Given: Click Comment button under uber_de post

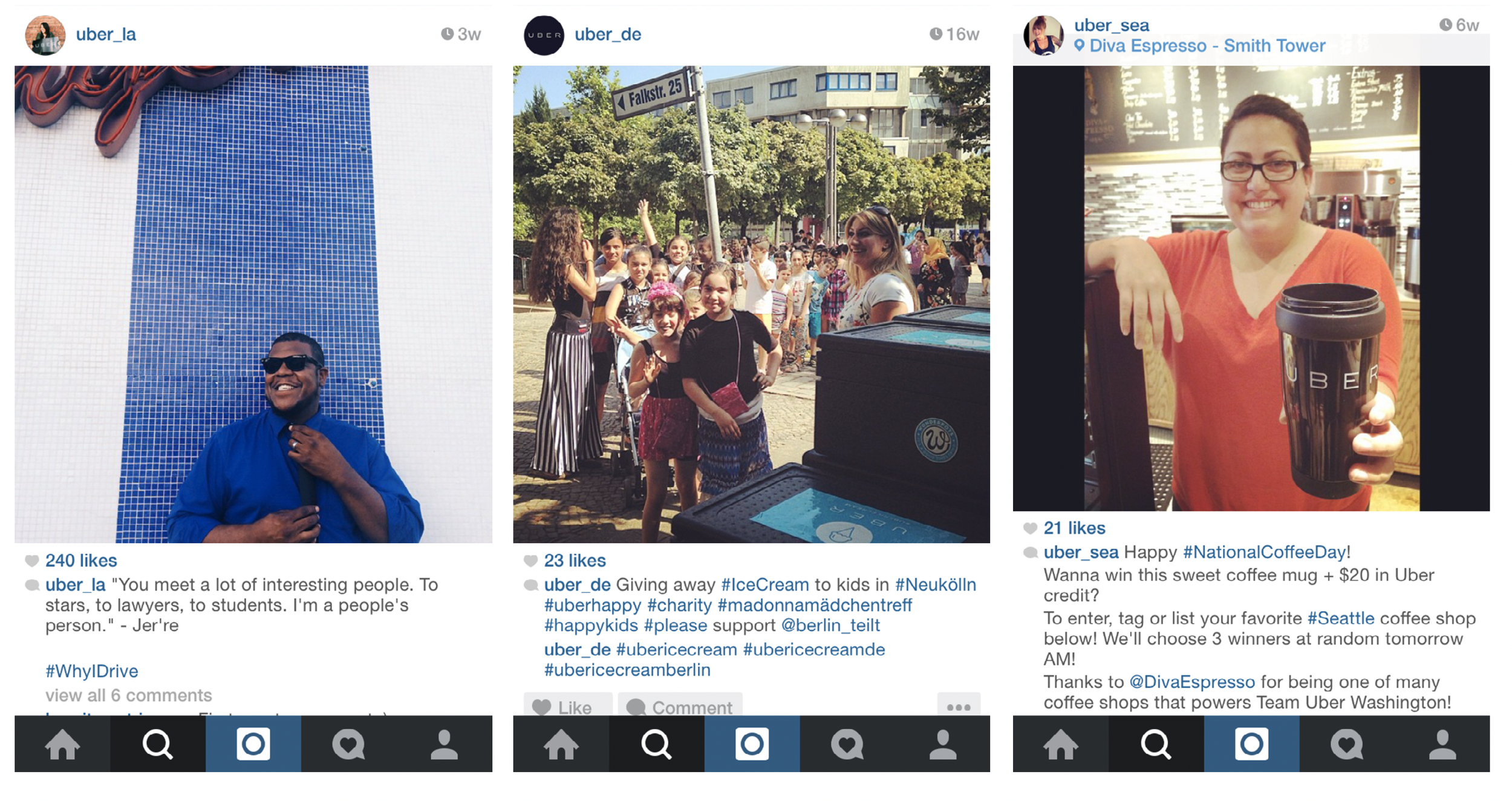Looking at the screenshot, I should tap(680, 705).
